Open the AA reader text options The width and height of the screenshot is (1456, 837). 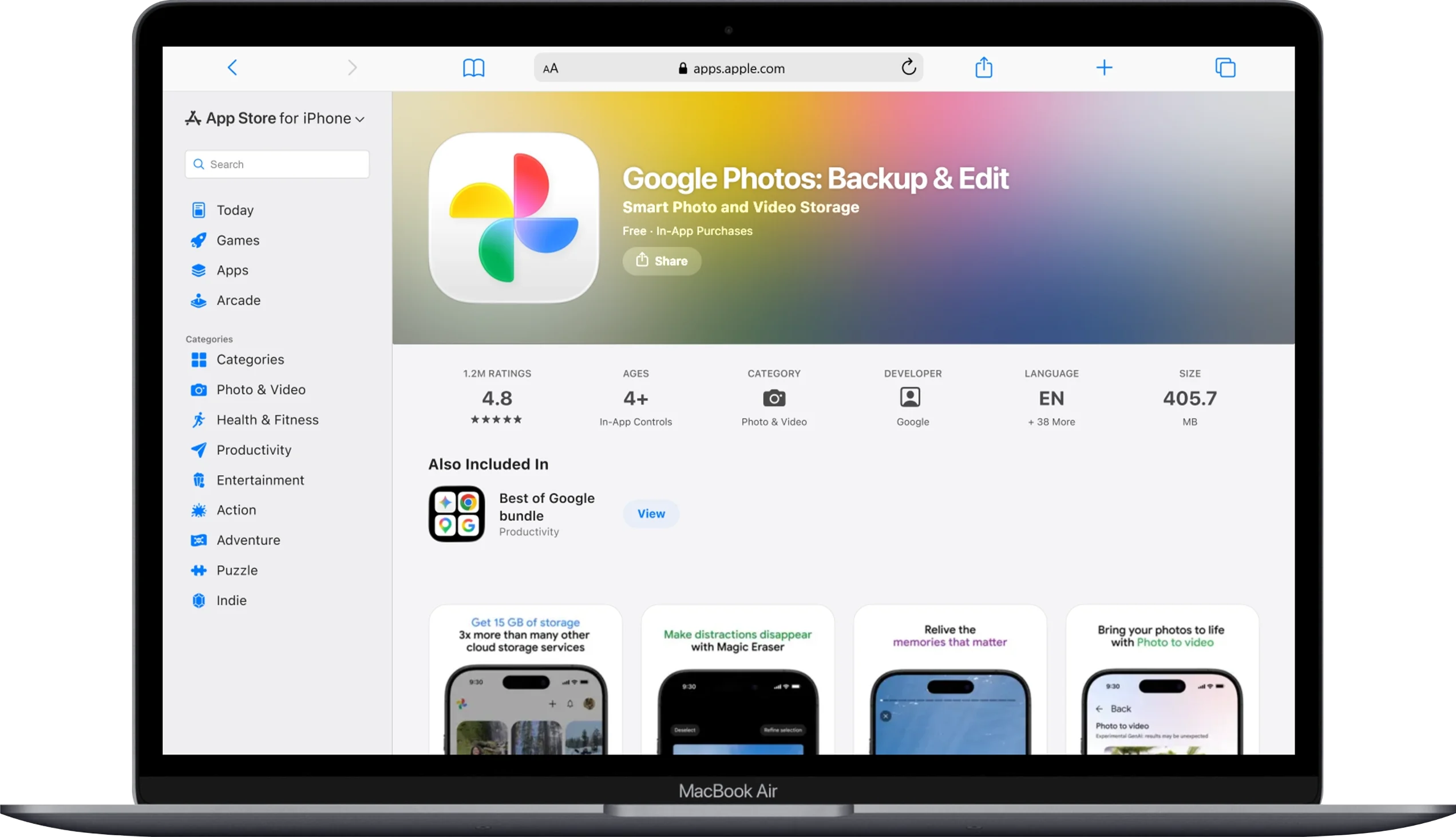pos(551,68)
